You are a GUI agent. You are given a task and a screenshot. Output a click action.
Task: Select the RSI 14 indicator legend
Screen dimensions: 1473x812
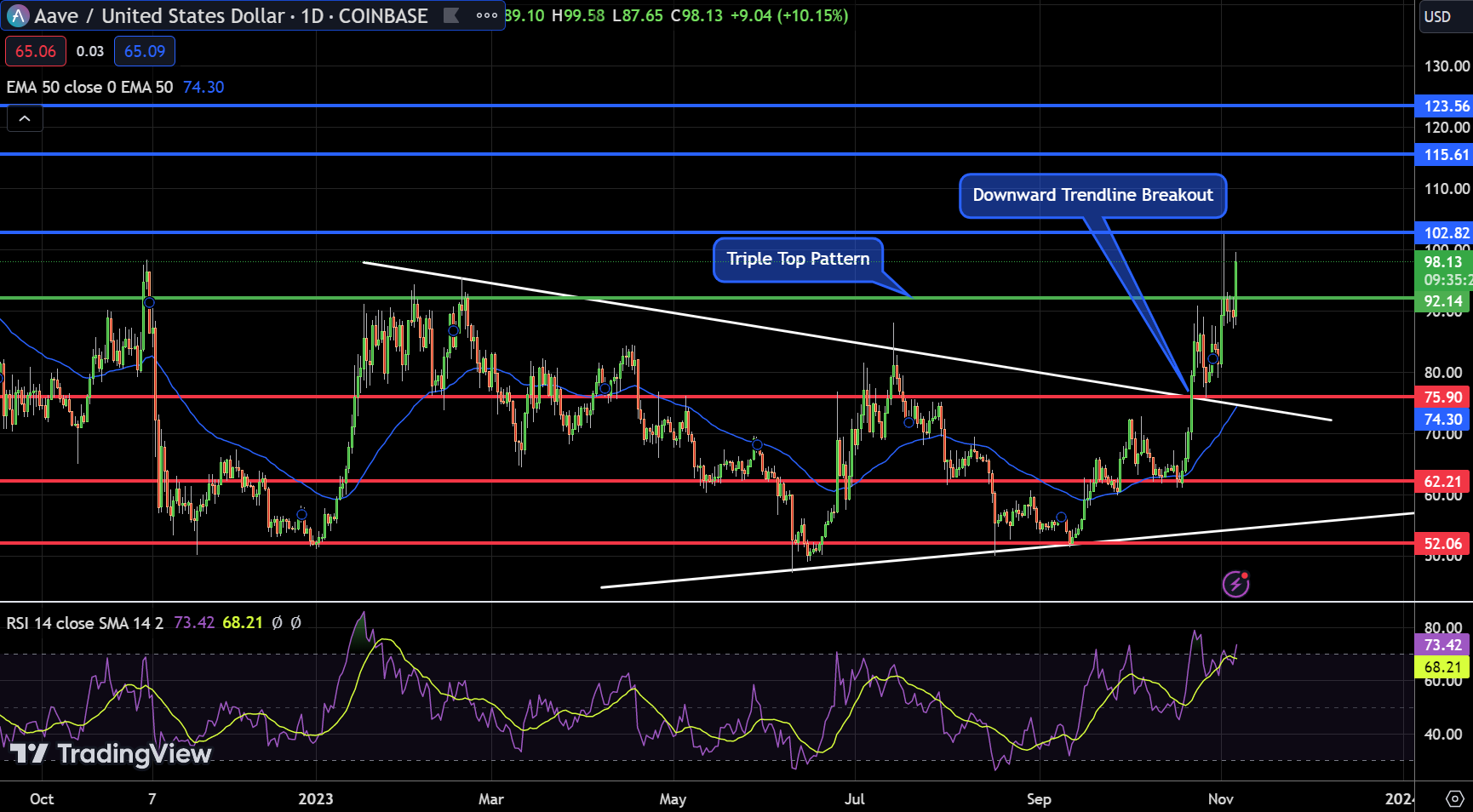[84, 623]
